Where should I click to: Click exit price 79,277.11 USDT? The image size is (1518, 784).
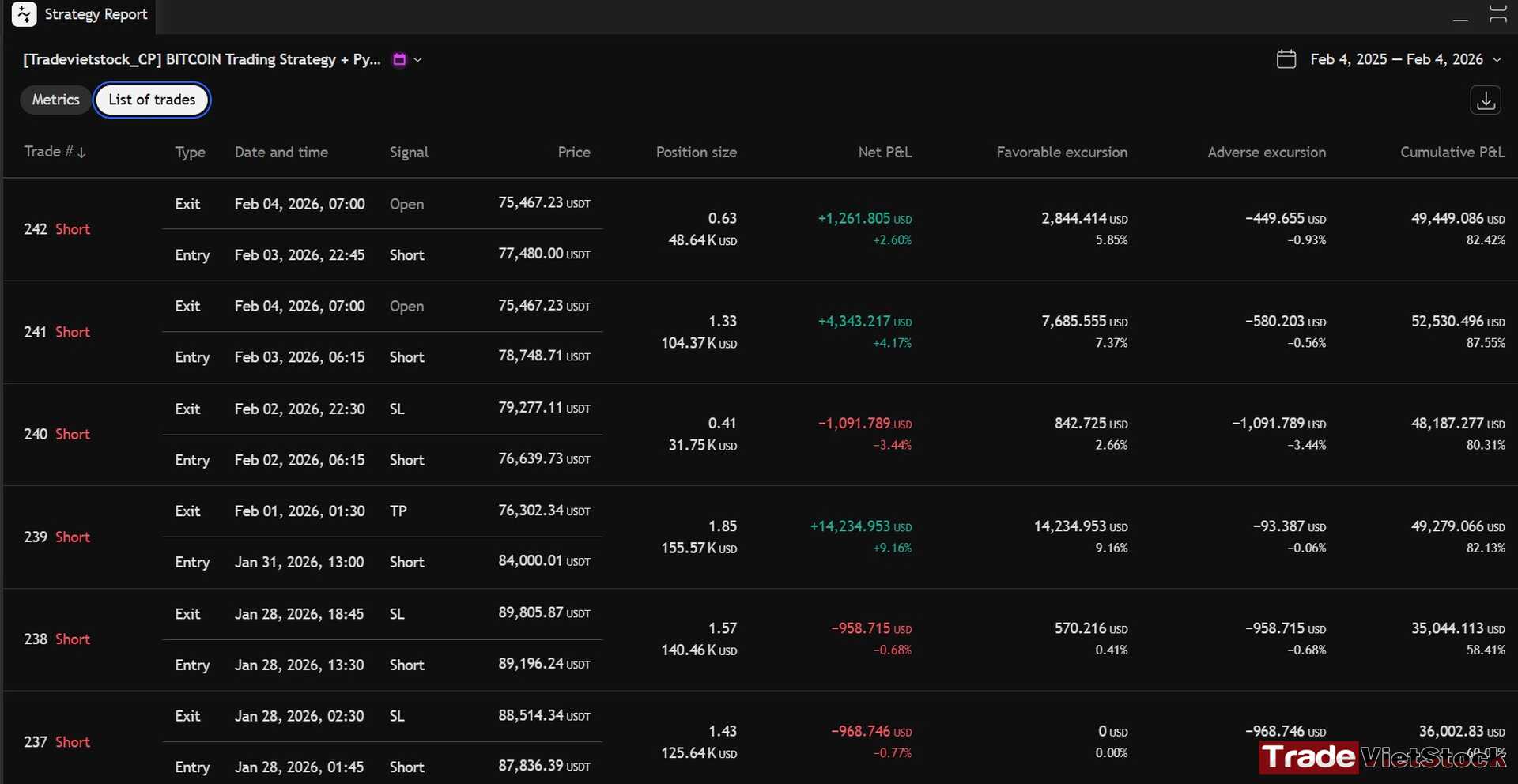[544, 408]
